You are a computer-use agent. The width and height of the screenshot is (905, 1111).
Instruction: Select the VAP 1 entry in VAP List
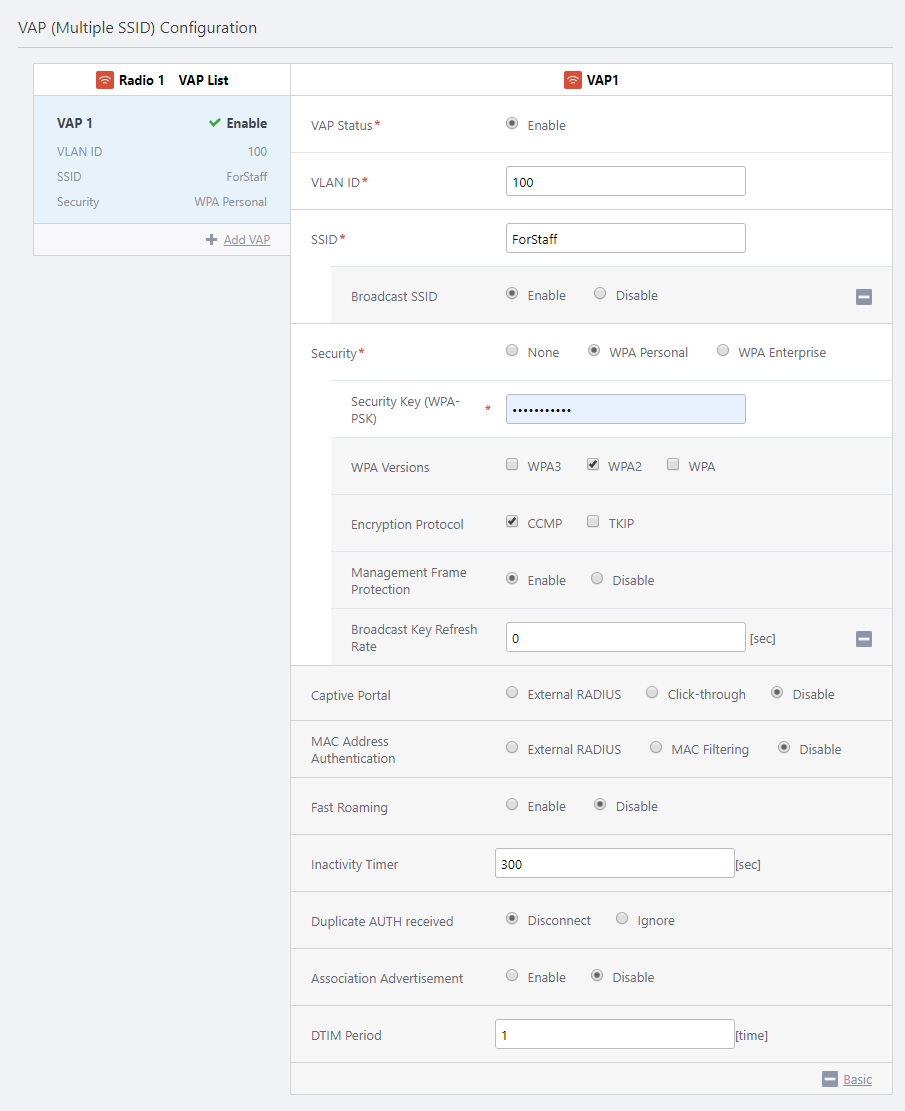point(162,162)
